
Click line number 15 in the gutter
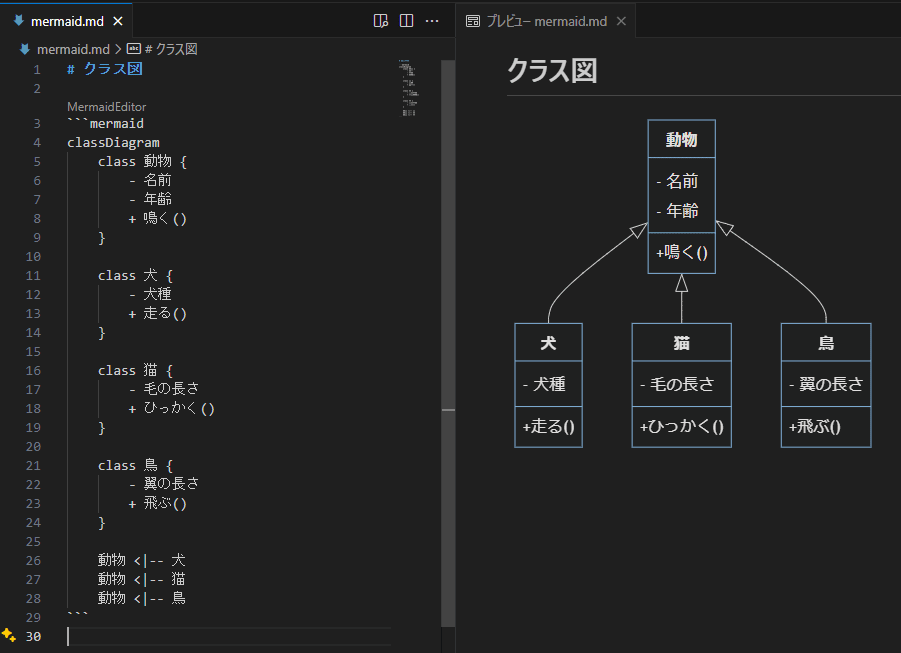[x=33, y=351]
